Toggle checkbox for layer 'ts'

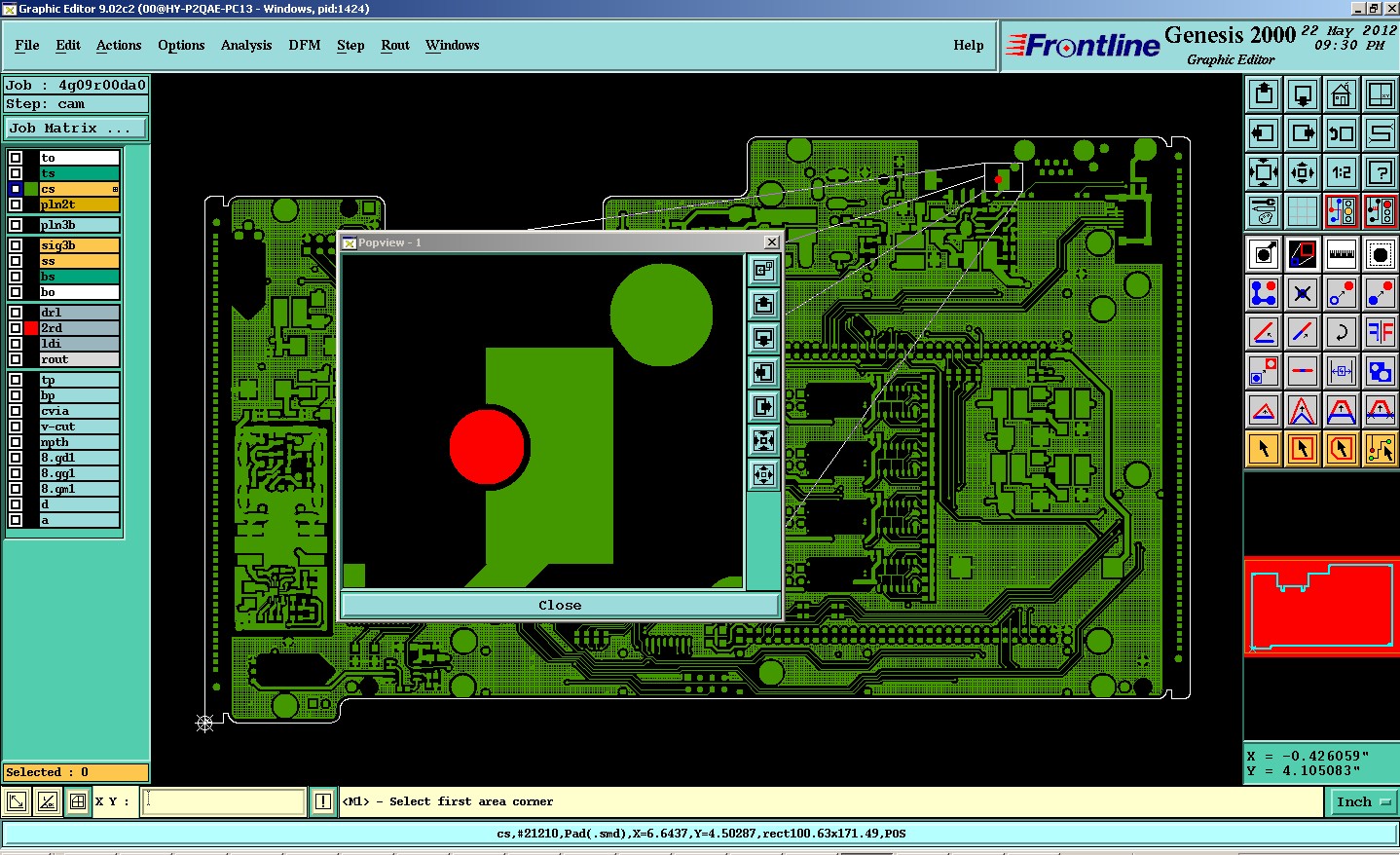tap(16, 173)
